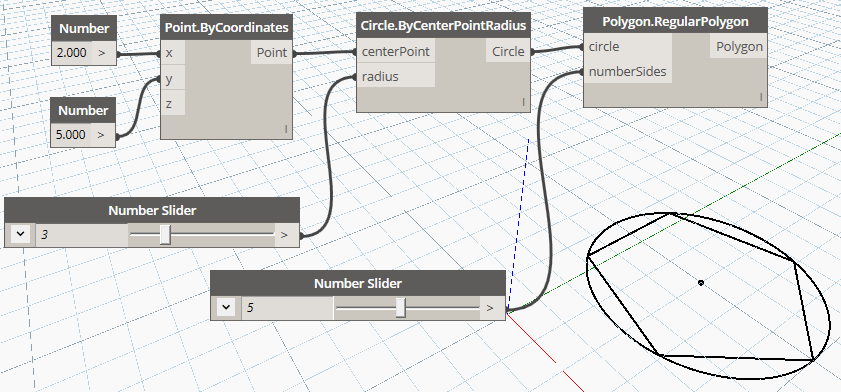
Task: Click the lacing indicator on Circle.ByCenterPointRadius node
Action: pos(524,102)
